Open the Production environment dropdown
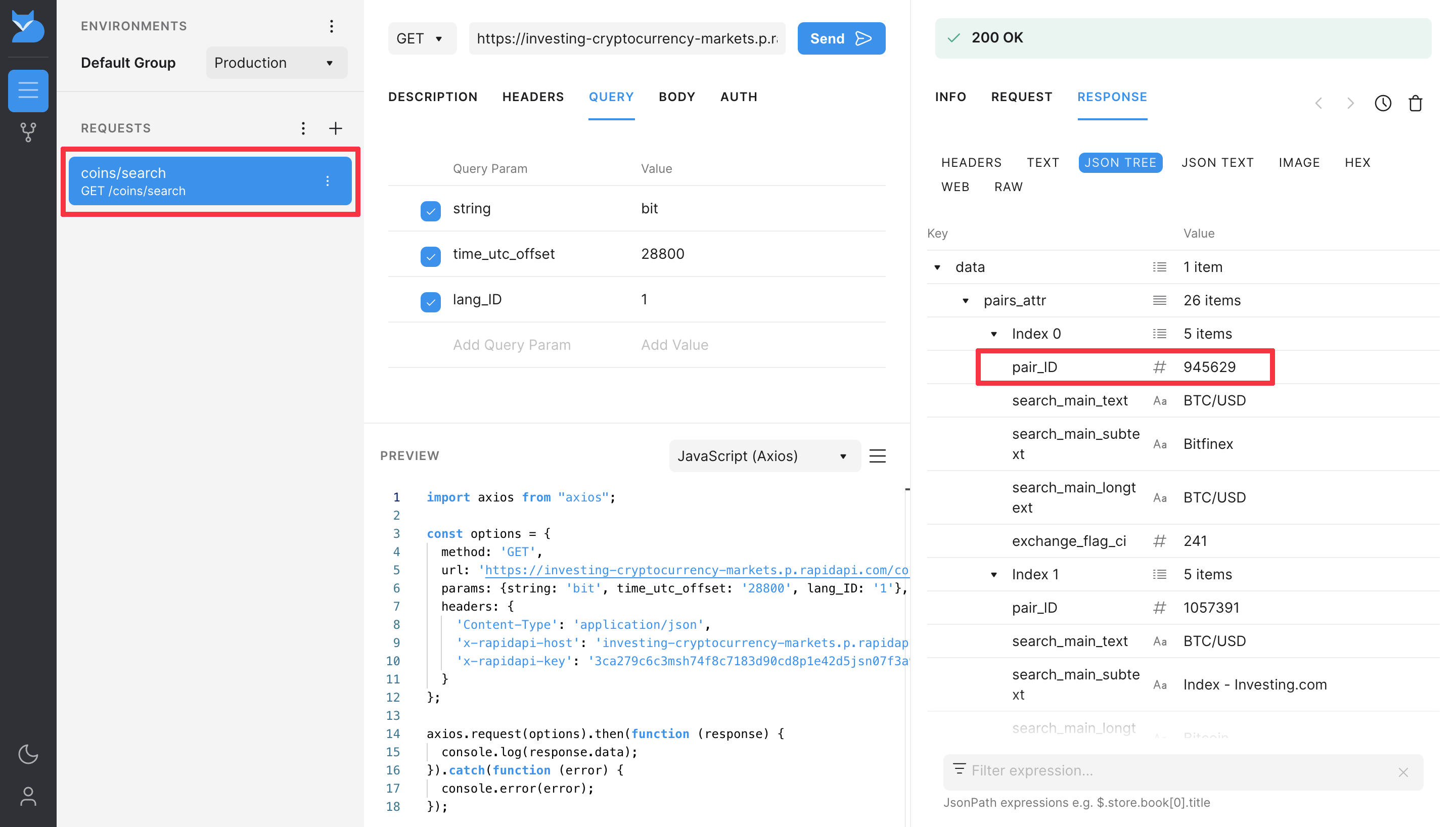This screenshot has width=1456, height=827. click(277, 63)
